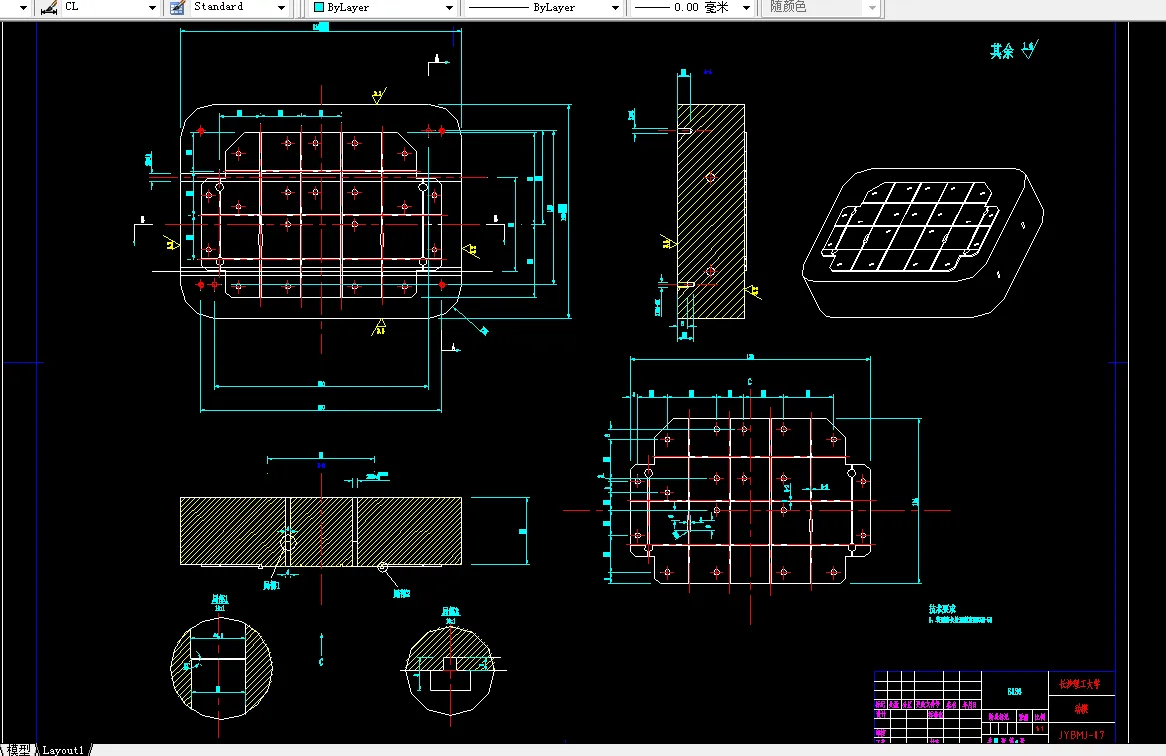Expand the CL dimension style dropdown
Screen dimensions: 1166x756
[152, 7]
